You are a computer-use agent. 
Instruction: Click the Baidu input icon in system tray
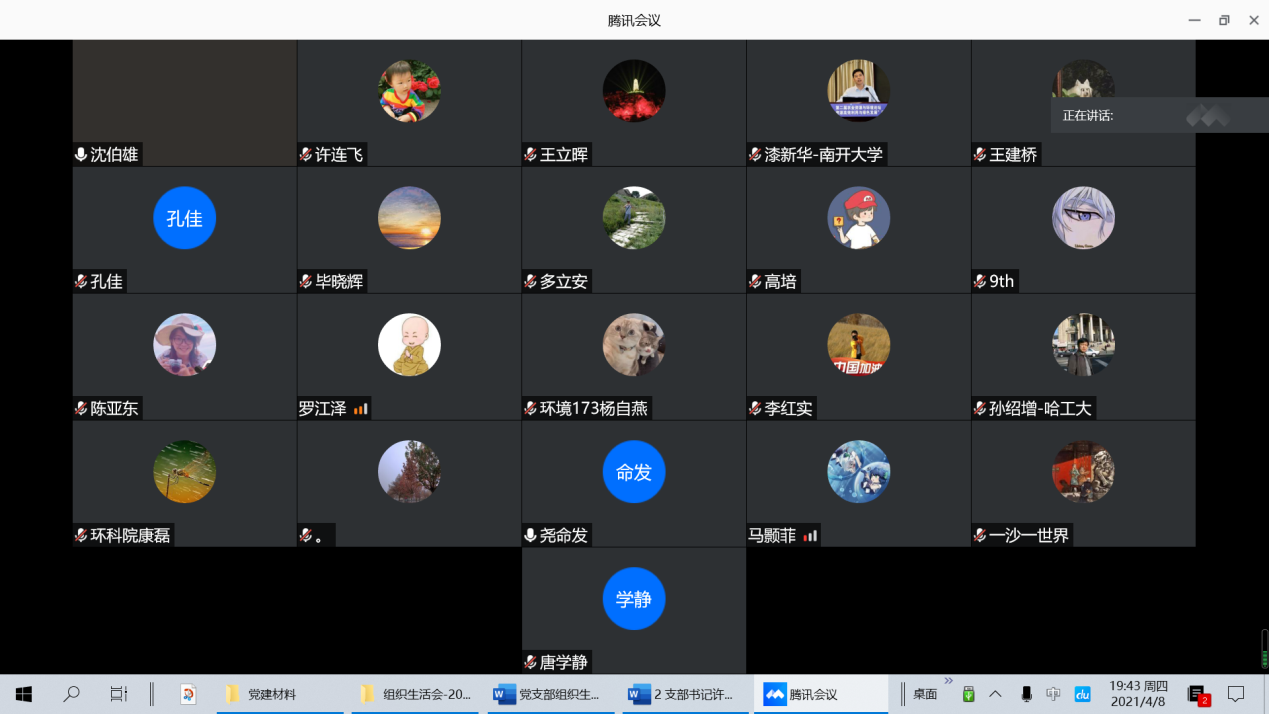tap(1082, 694)
